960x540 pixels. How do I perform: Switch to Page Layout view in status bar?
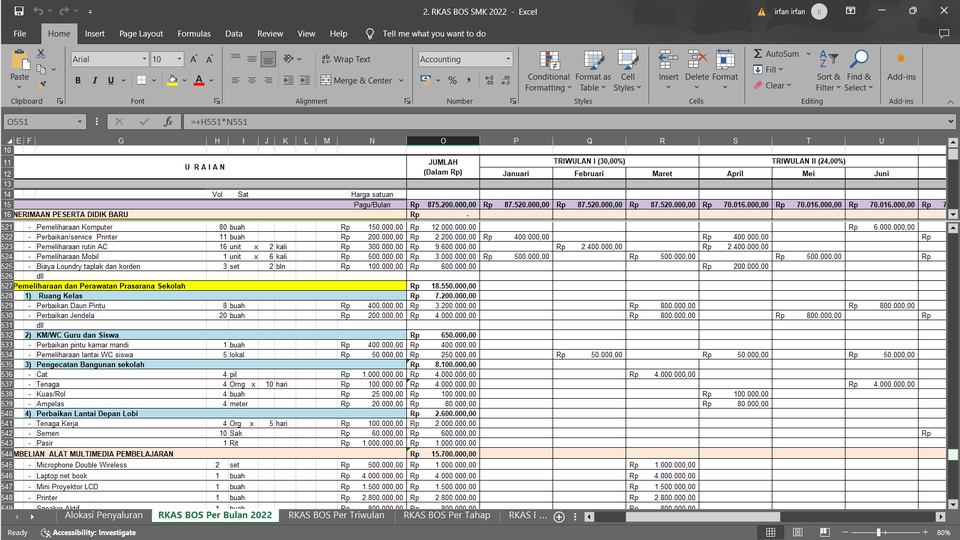tap(798, 532)
